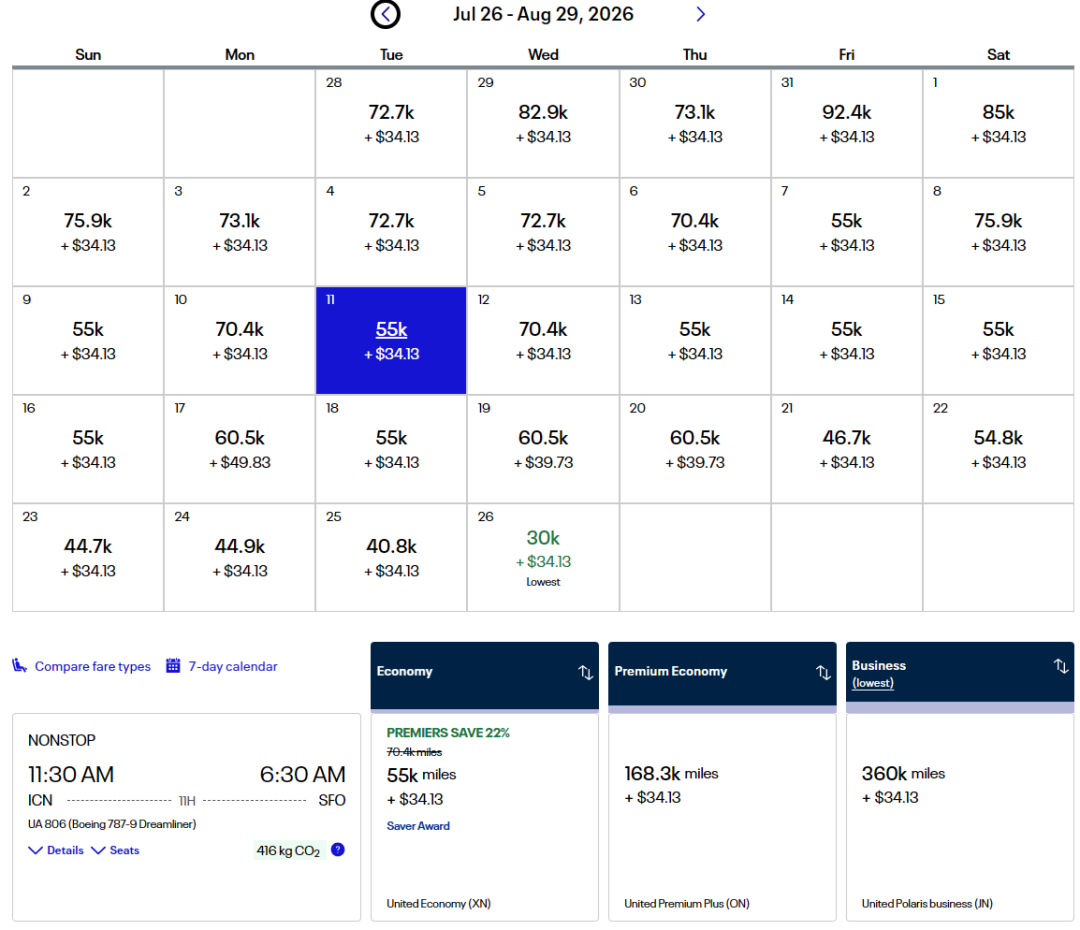Viewport: 1080px width, 930px height.
Task: Click the 7-day calendar icon
Action: 173,666
